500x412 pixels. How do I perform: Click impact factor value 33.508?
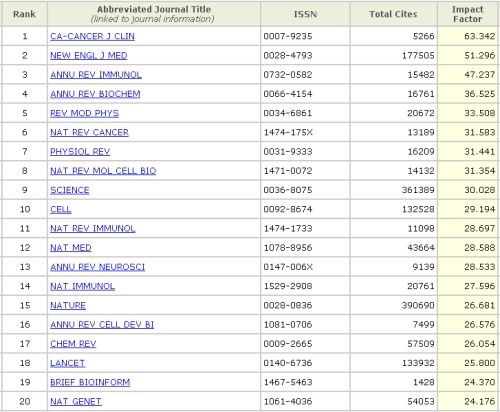pyautogui.click(x=479, y=113)
